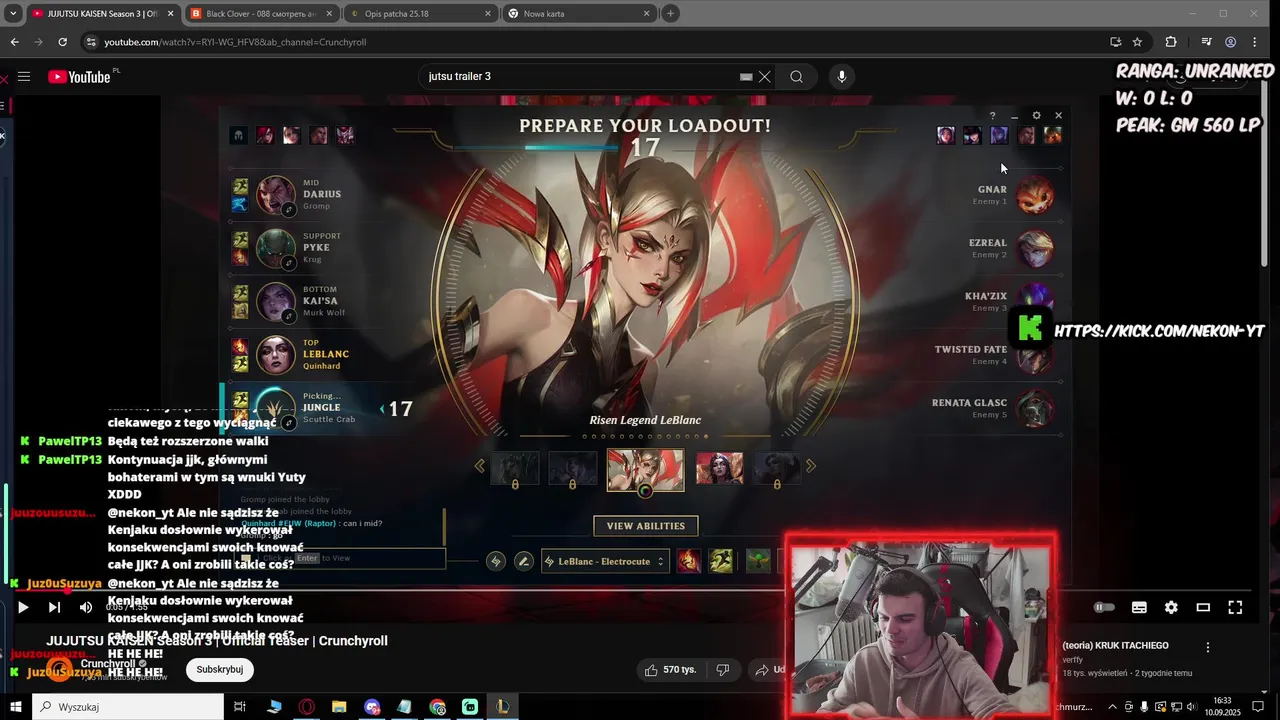This screenshot has width=1280, height=720.
Task: Toggle YouTube subtitles icon
Action: (x=1139, y=607)
